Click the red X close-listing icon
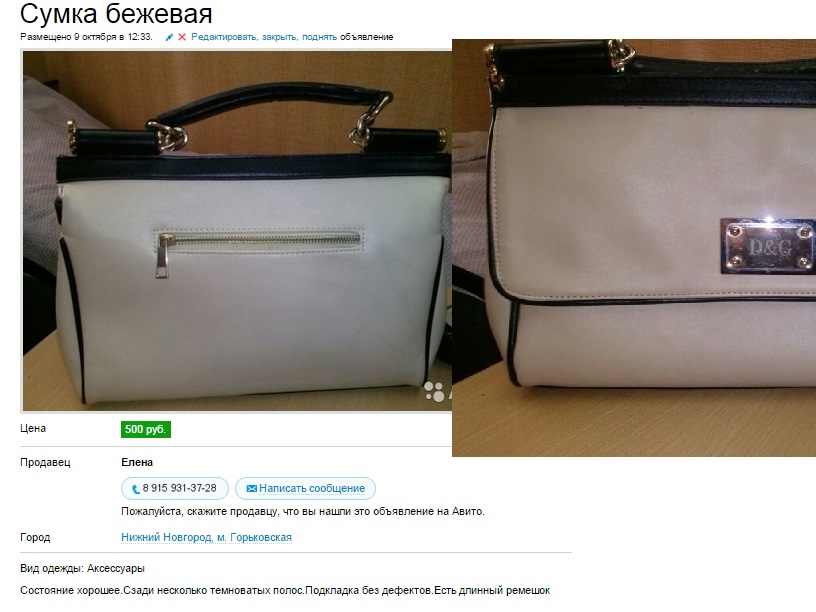The image size is (816, 612). [182, 37]
